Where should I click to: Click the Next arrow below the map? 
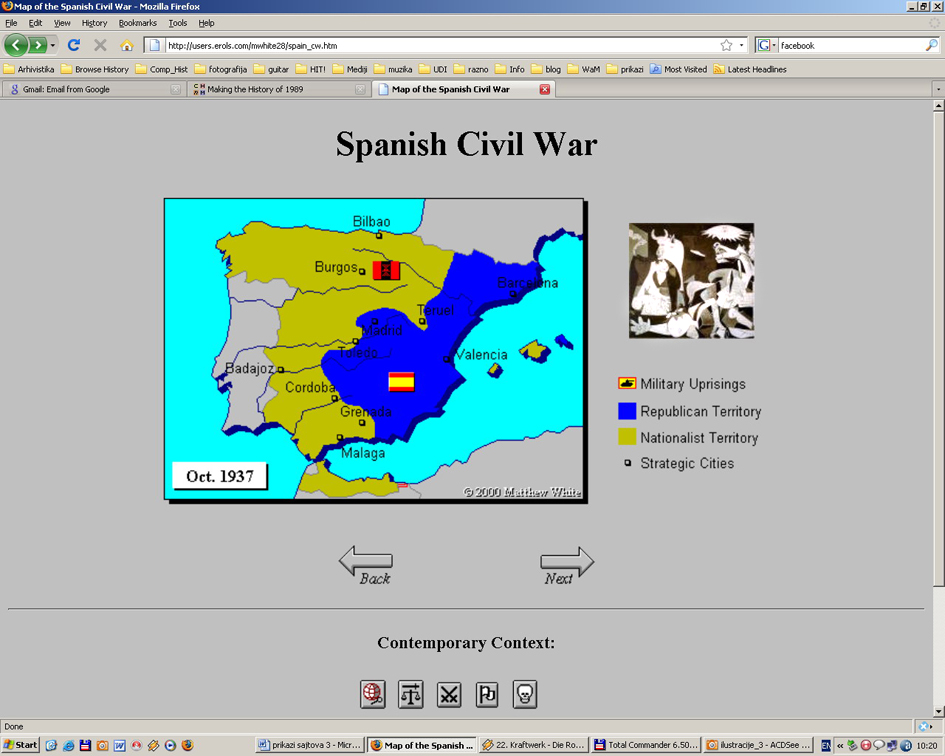[x=567, y=565]
